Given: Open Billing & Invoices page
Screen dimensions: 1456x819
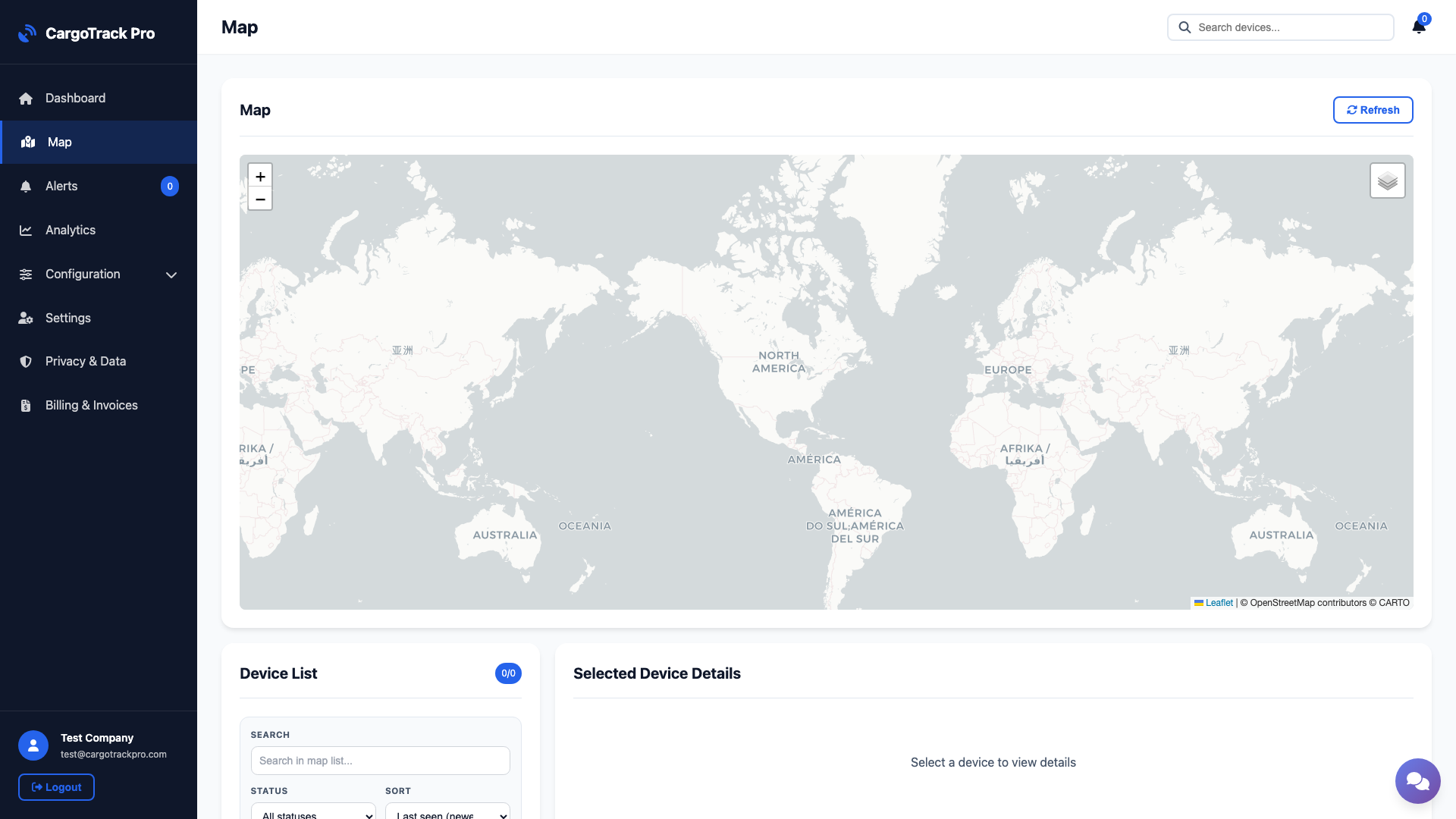Looking at the screenshot, I should point(91,405).
